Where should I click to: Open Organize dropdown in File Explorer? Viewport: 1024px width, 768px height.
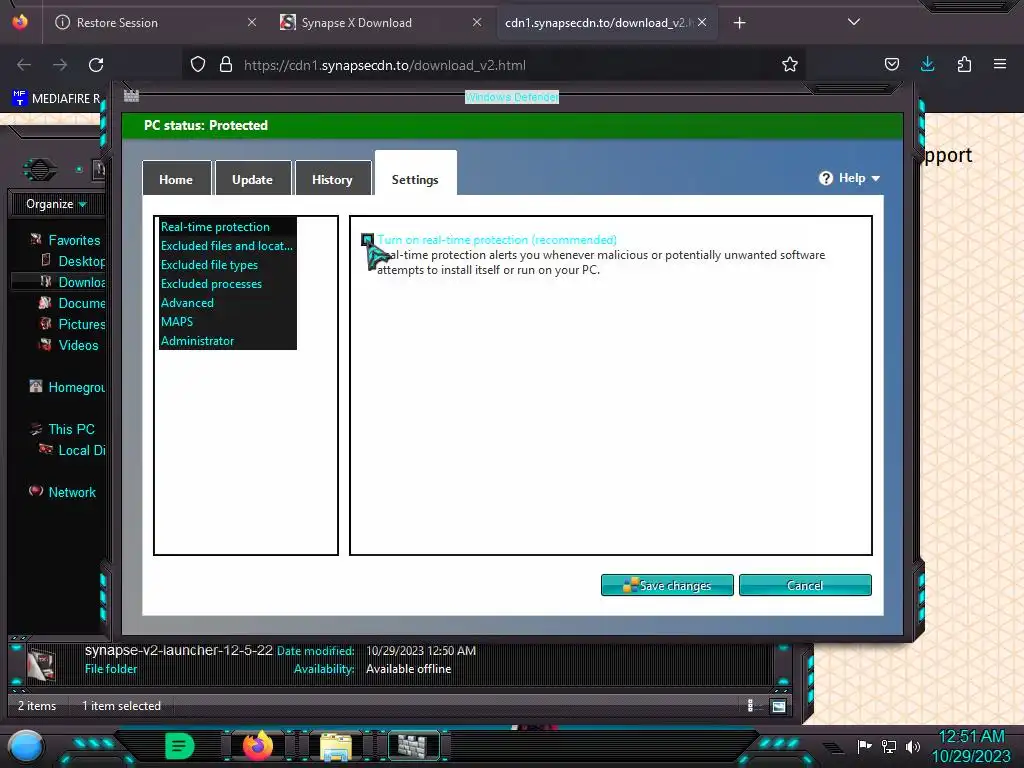pos(56,204)
